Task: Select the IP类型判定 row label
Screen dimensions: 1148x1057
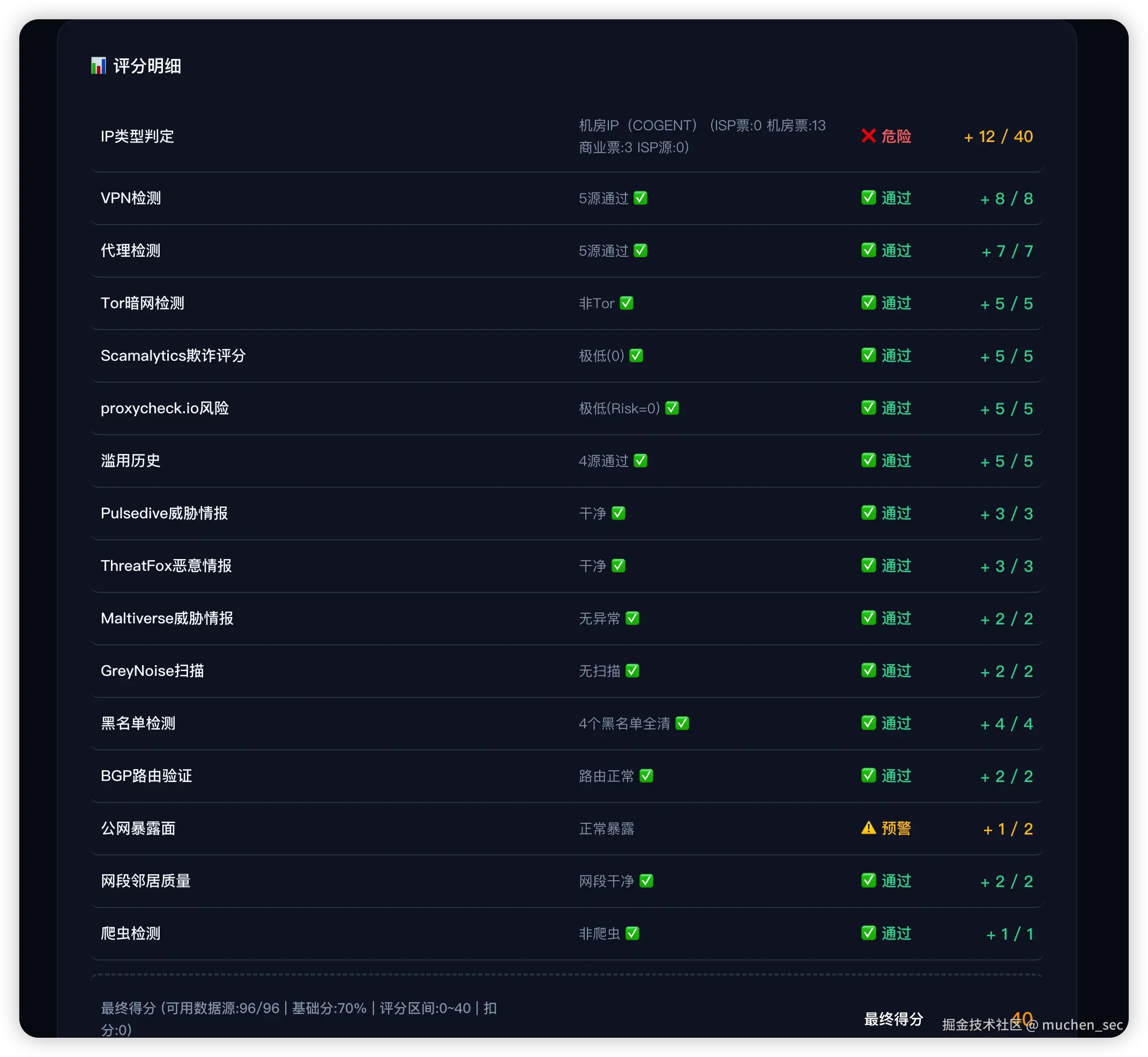Action: 137,136
